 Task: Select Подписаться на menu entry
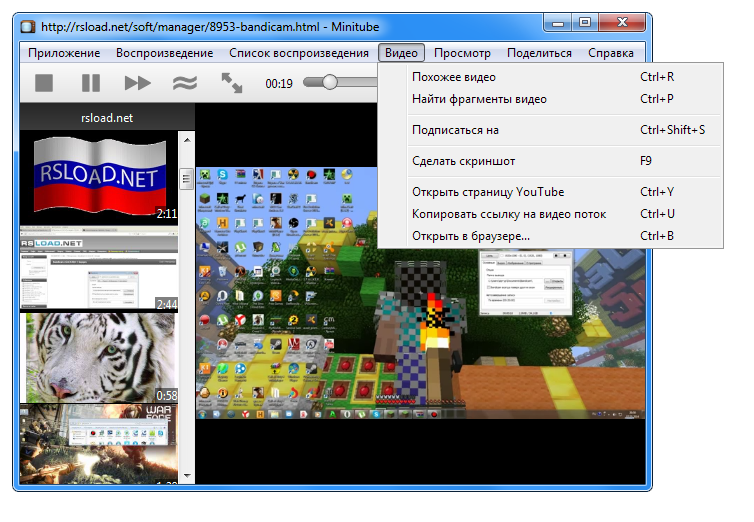(551, 130)
